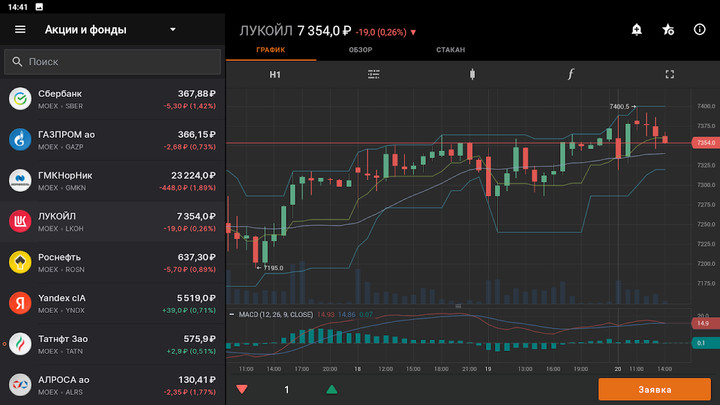Screen dimensions: 720x405
Task: Select the Сбербанк stock row logo
Action: tap(20, 99)
